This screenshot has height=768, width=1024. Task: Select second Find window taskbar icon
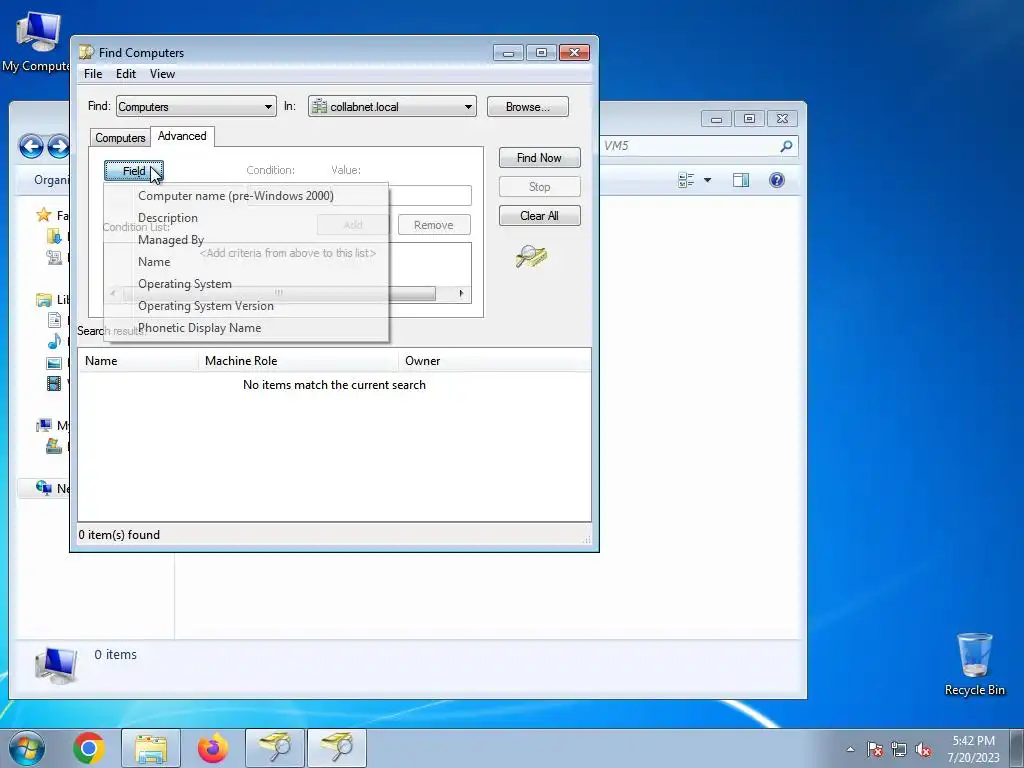click(337, 748)
